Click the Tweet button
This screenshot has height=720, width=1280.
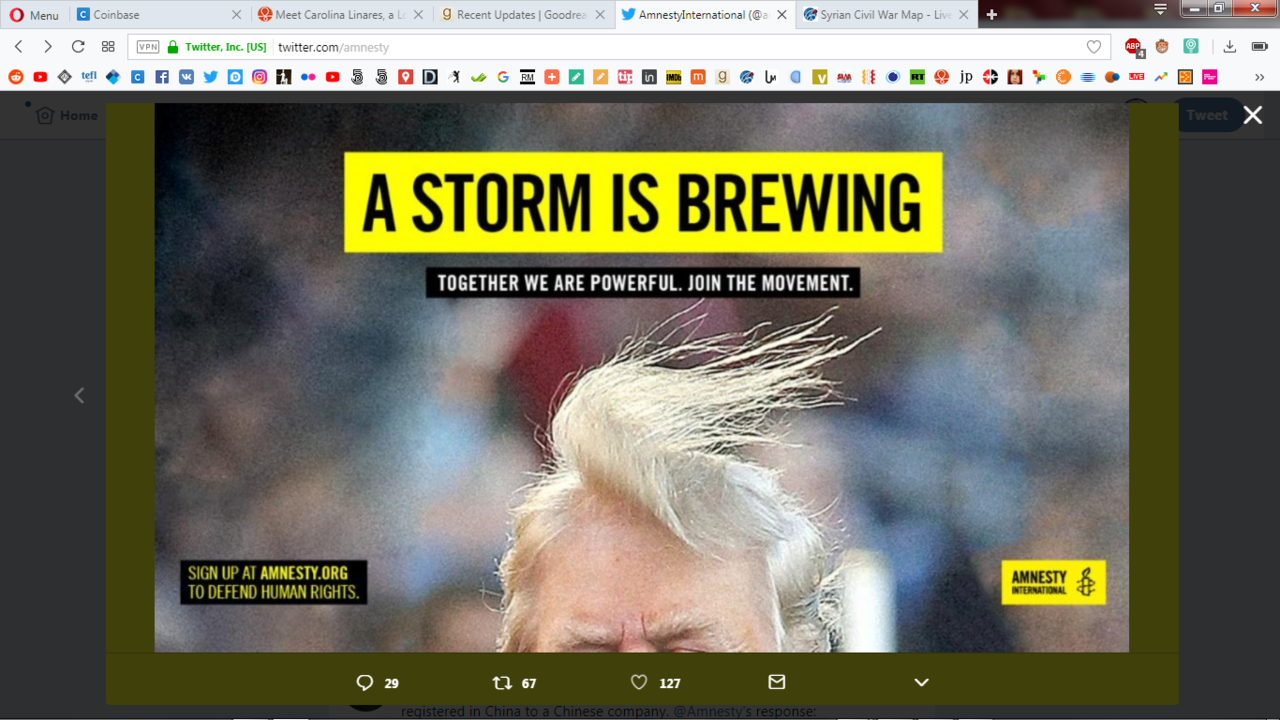[x=1206, y=115]
